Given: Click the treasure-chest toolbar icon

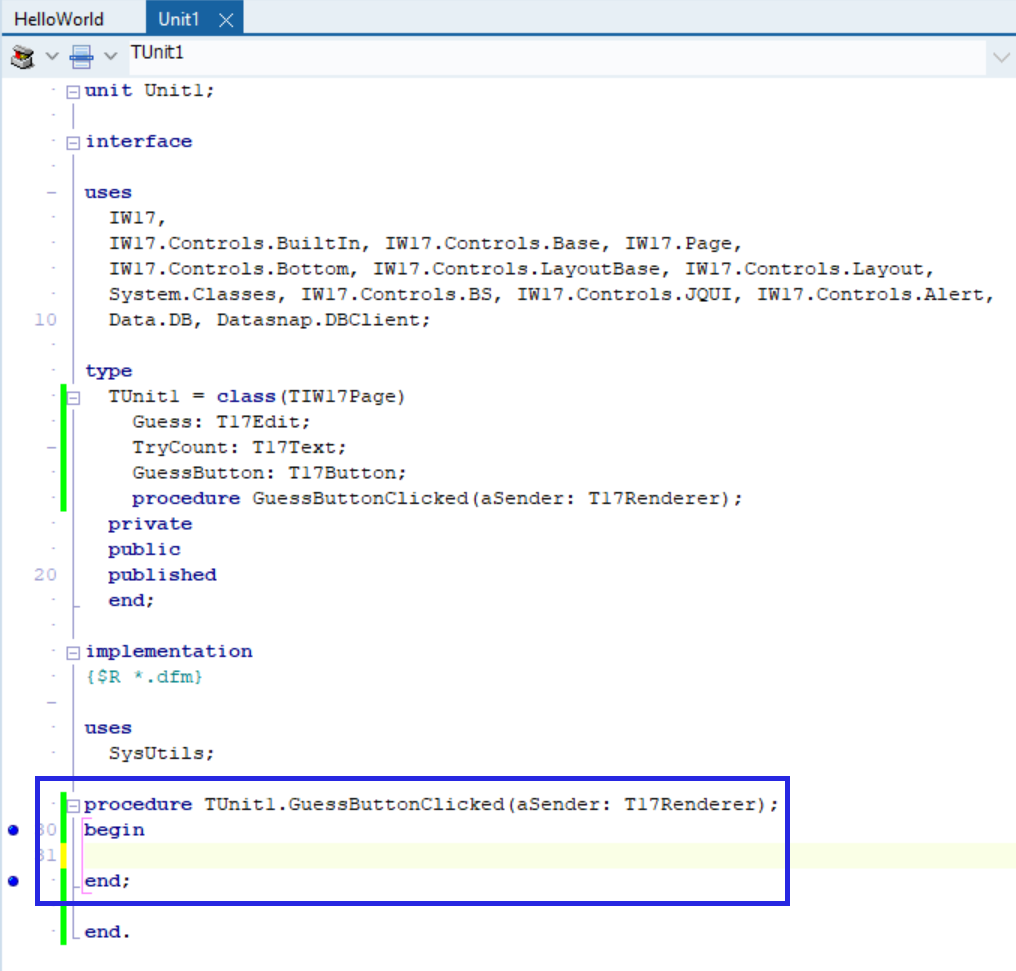Looking at the screenshot, I should point(22,56).
